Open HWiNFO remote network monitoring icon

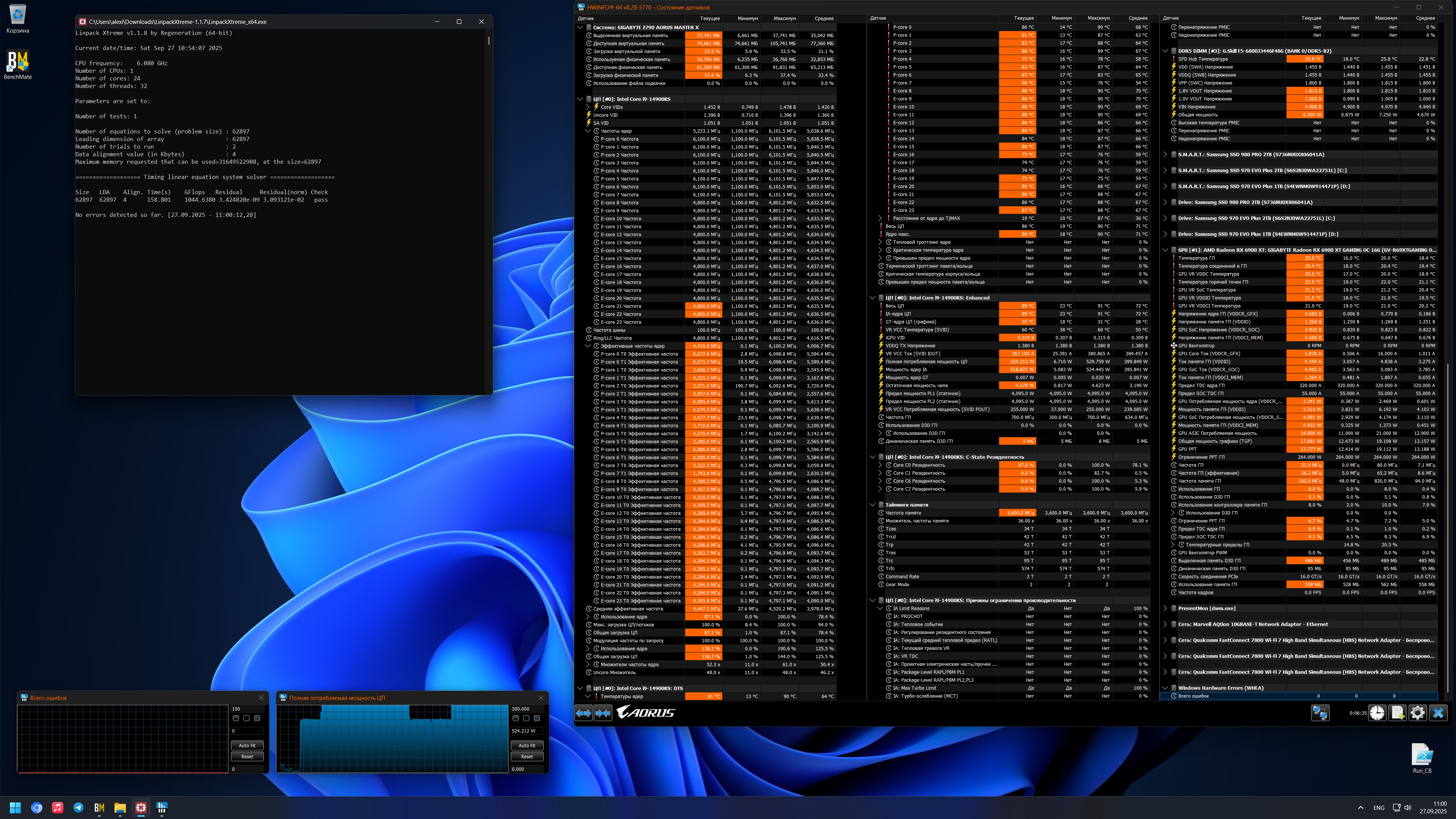tap(1320, 713)
